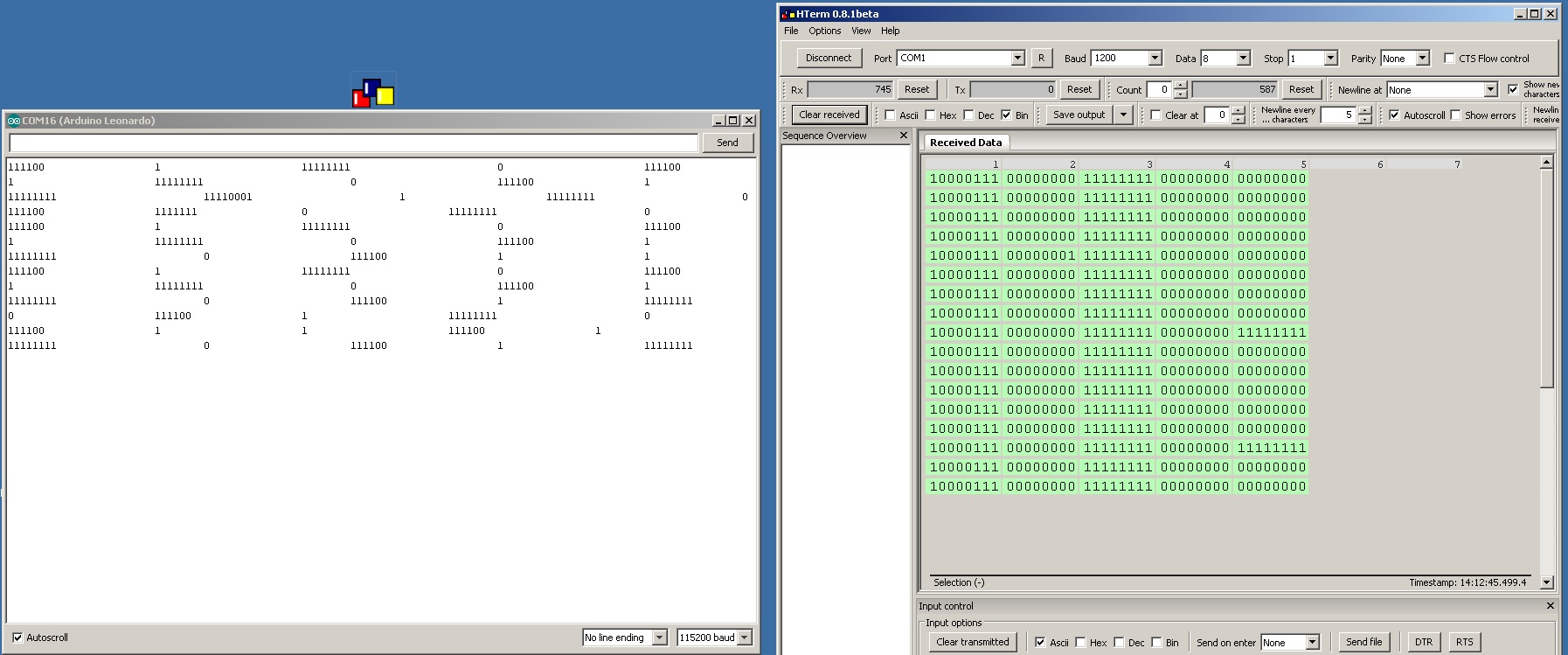
Task: Expand the Port COM1 dropdown
Action: pos(1017,58)
